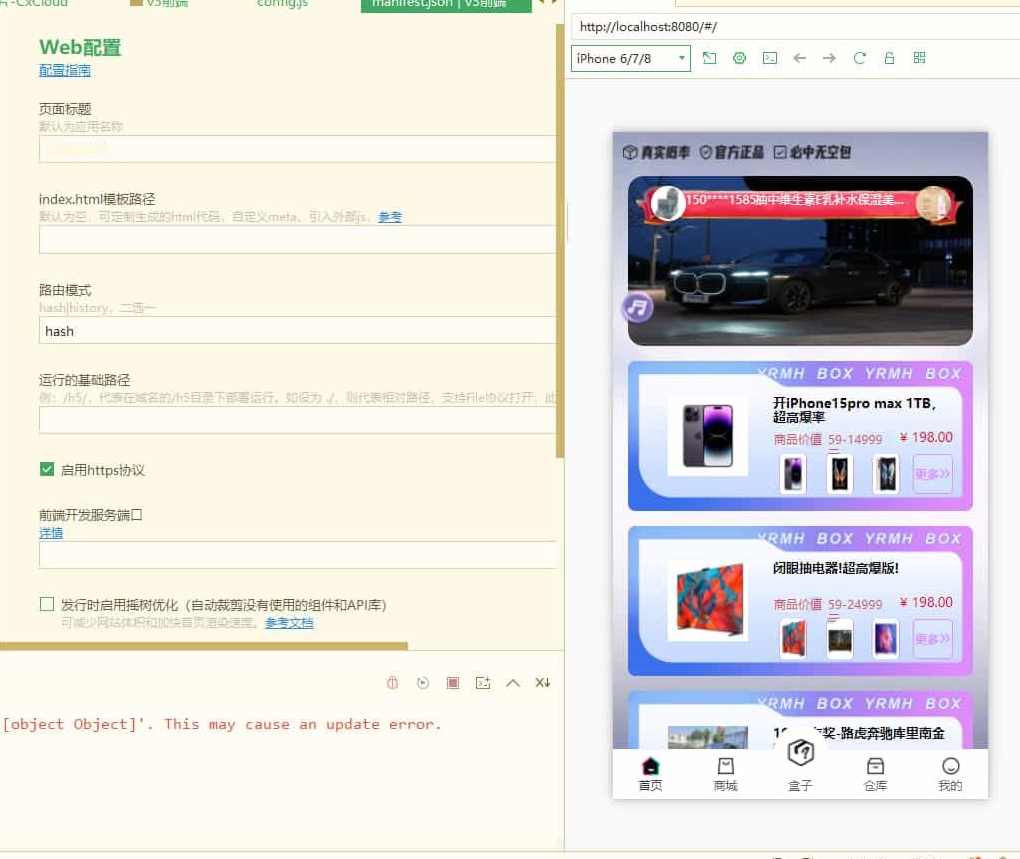Screen dimensions: 1020x859
Task: Tap the 我的 icon in the app preview
Action: pos(949,772)
